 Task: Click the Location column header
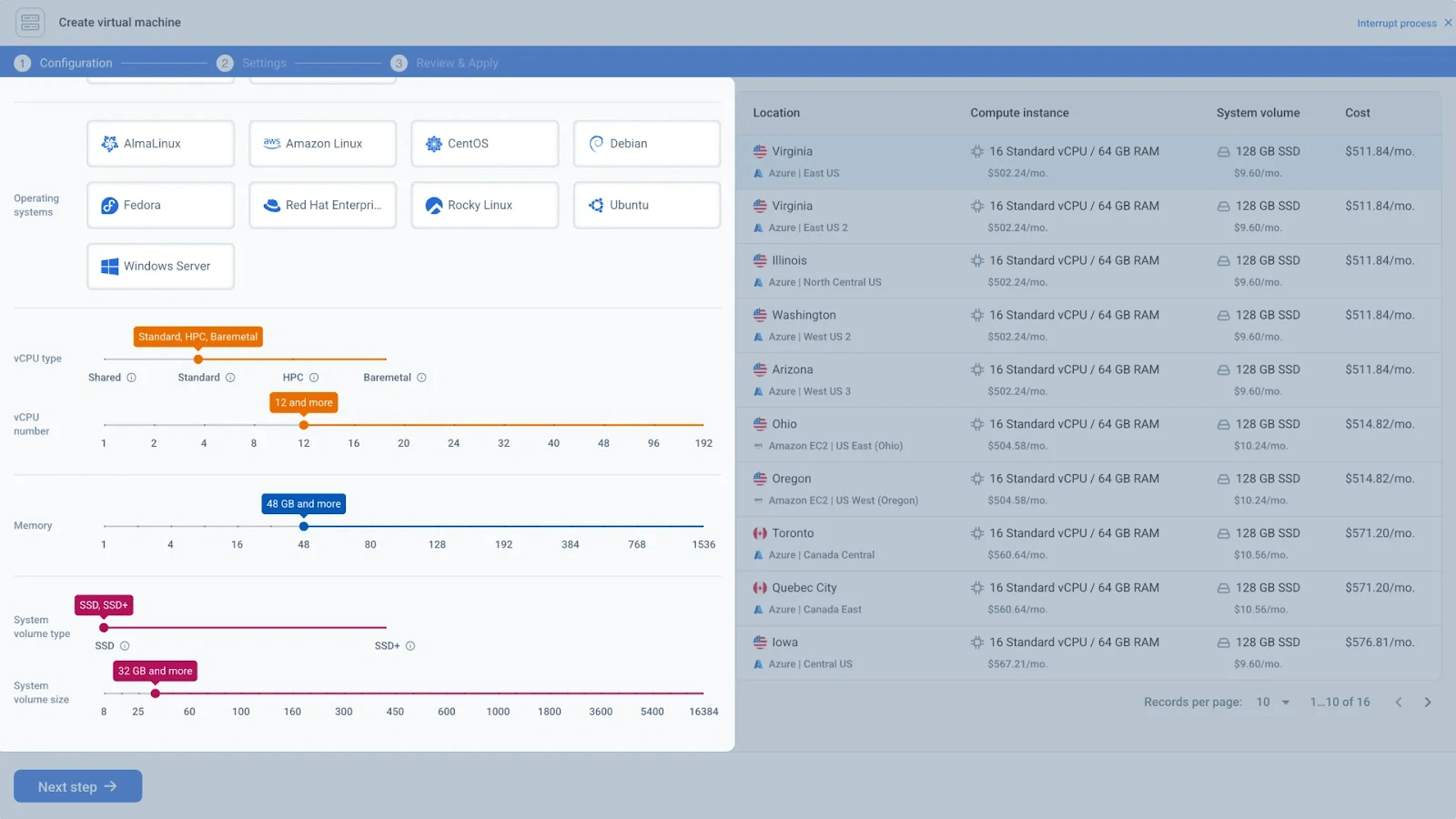point(776,113)
